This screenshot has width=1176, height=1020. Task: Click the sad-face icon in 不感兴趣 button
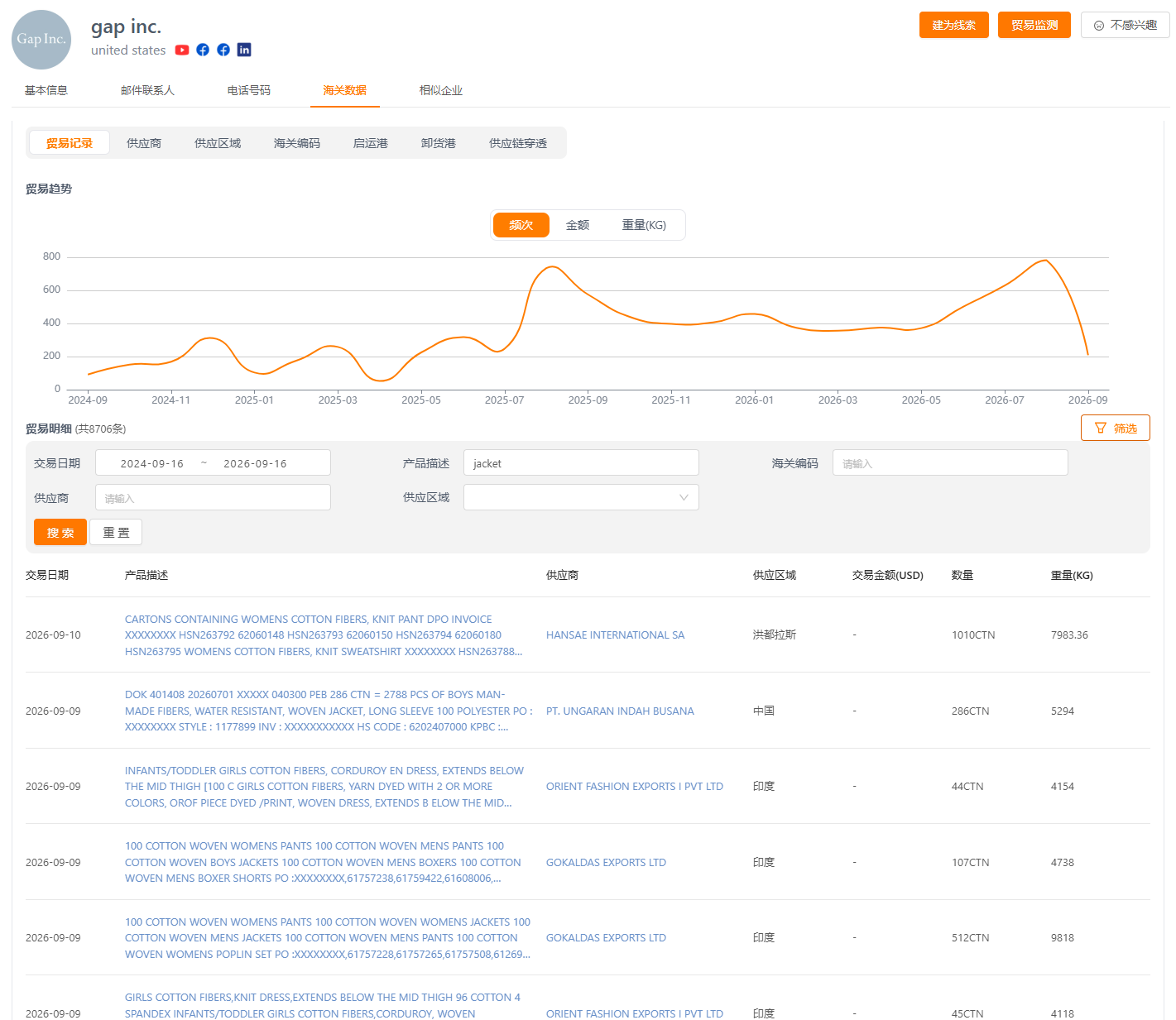coord(1099,26)
